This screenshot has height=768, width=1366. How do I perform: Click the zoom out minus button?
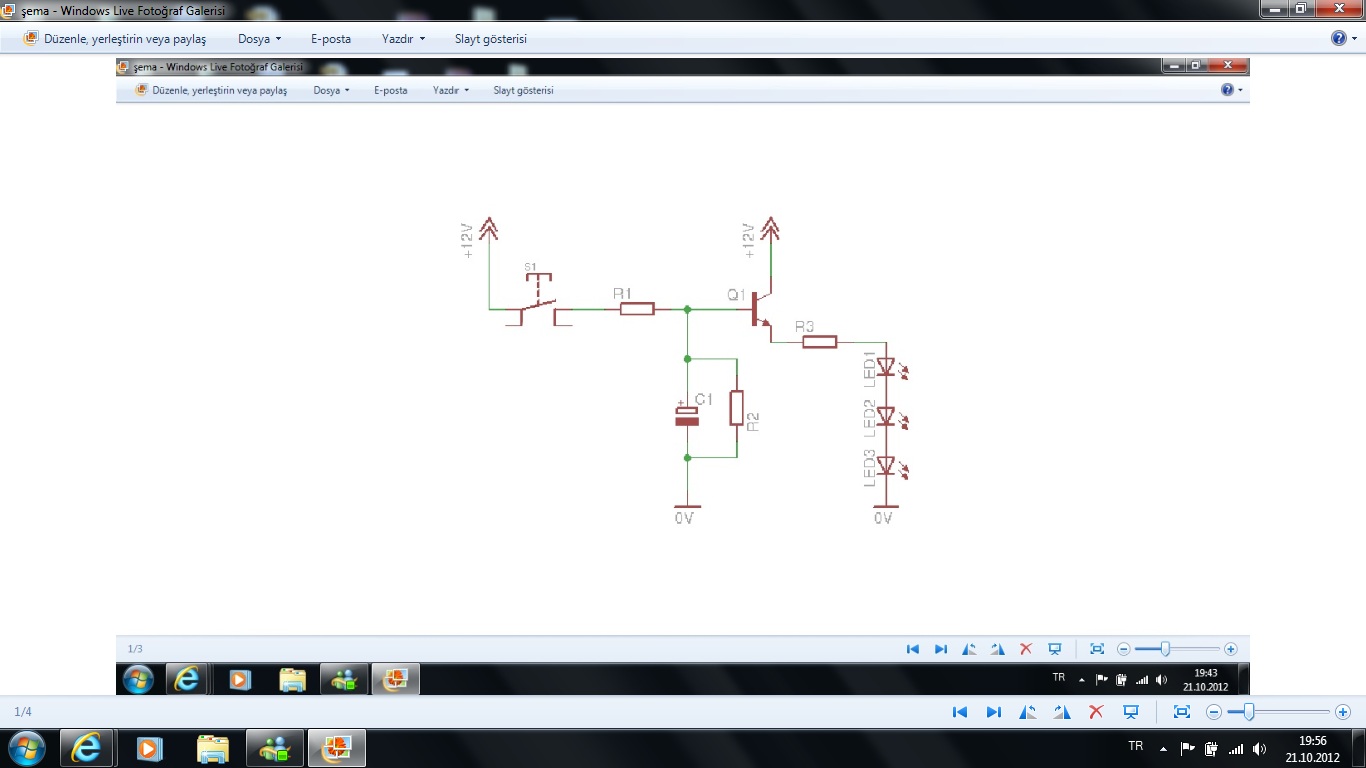[x=1214, y=712]
